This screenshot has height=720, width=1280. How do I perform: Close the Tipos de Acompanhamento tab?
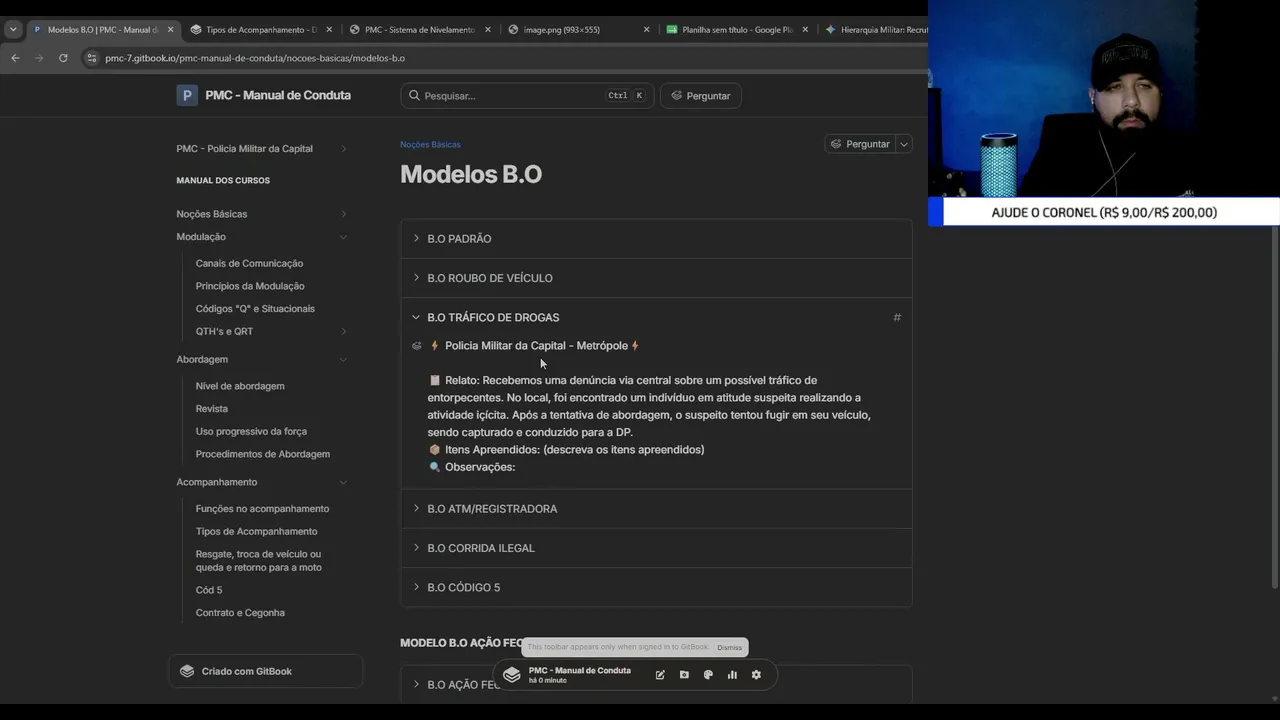329,30
